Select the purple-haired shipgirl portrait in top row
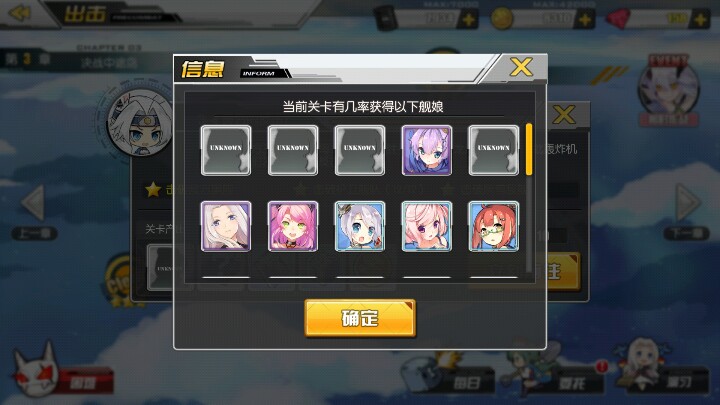 (x=427, y=150)
